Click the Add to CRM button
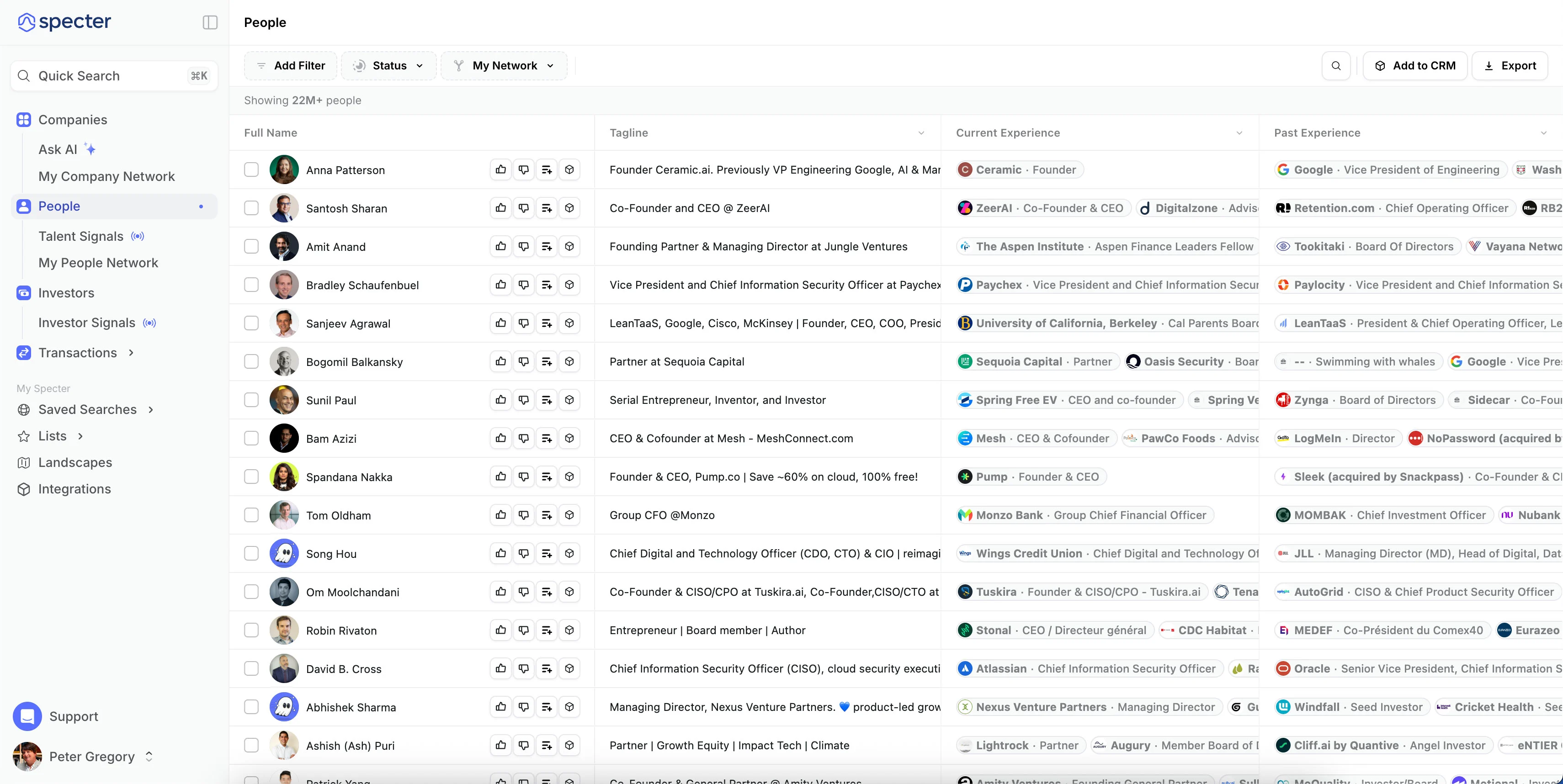The width and height of the screenshot is (1563, 784). 1415,65
